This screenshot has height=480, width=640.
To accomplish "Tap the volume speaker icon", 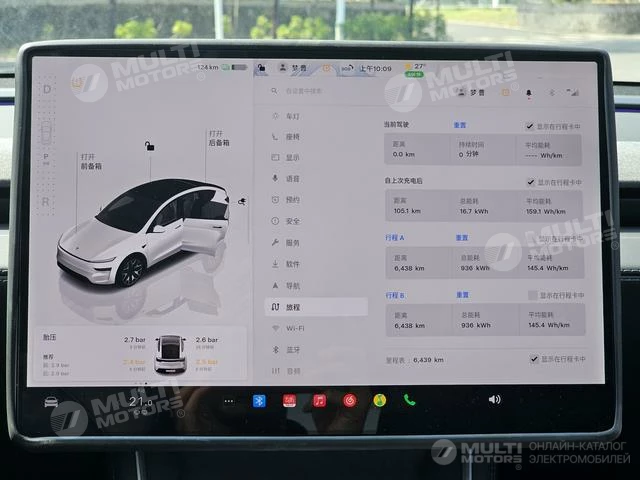I will point(494,399).
